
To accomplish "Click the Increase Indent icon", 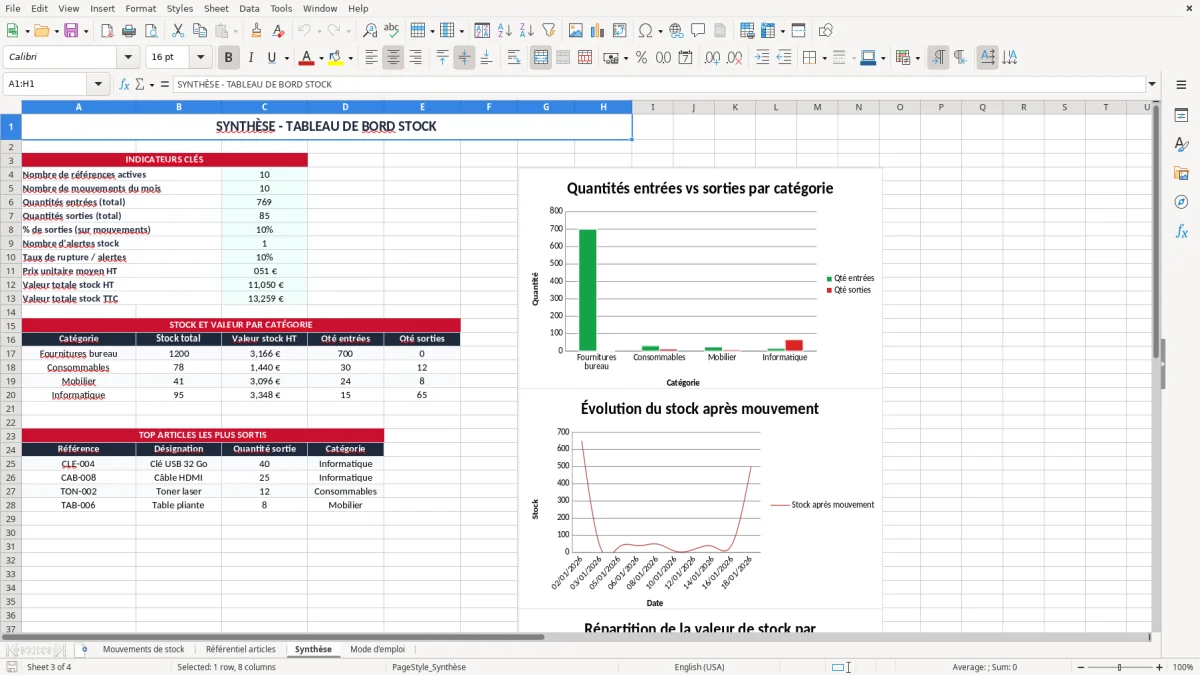I will (x=762, y=58).
